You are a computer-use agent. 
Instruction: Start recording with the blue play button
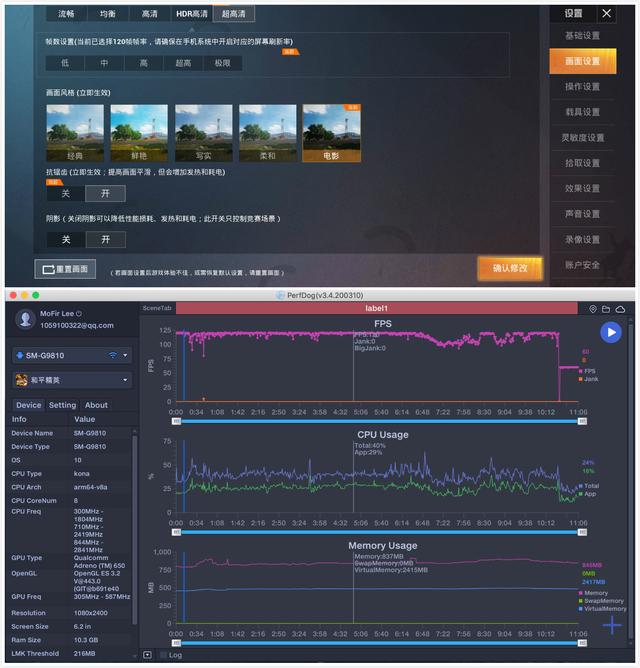[611, 332]
